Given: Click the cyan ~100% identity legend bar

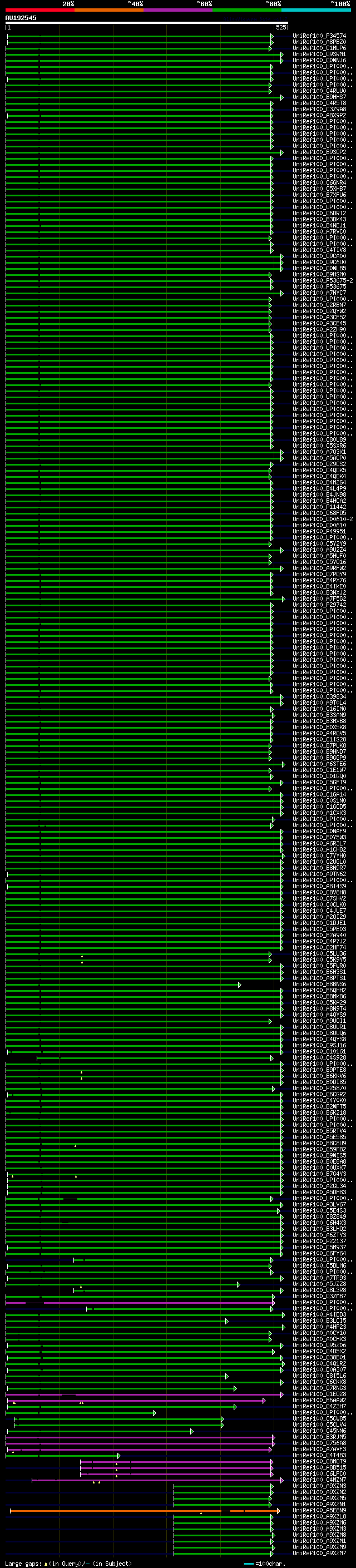Looking at the screenshot, I should pyautogui.click(x=316, y=10).
